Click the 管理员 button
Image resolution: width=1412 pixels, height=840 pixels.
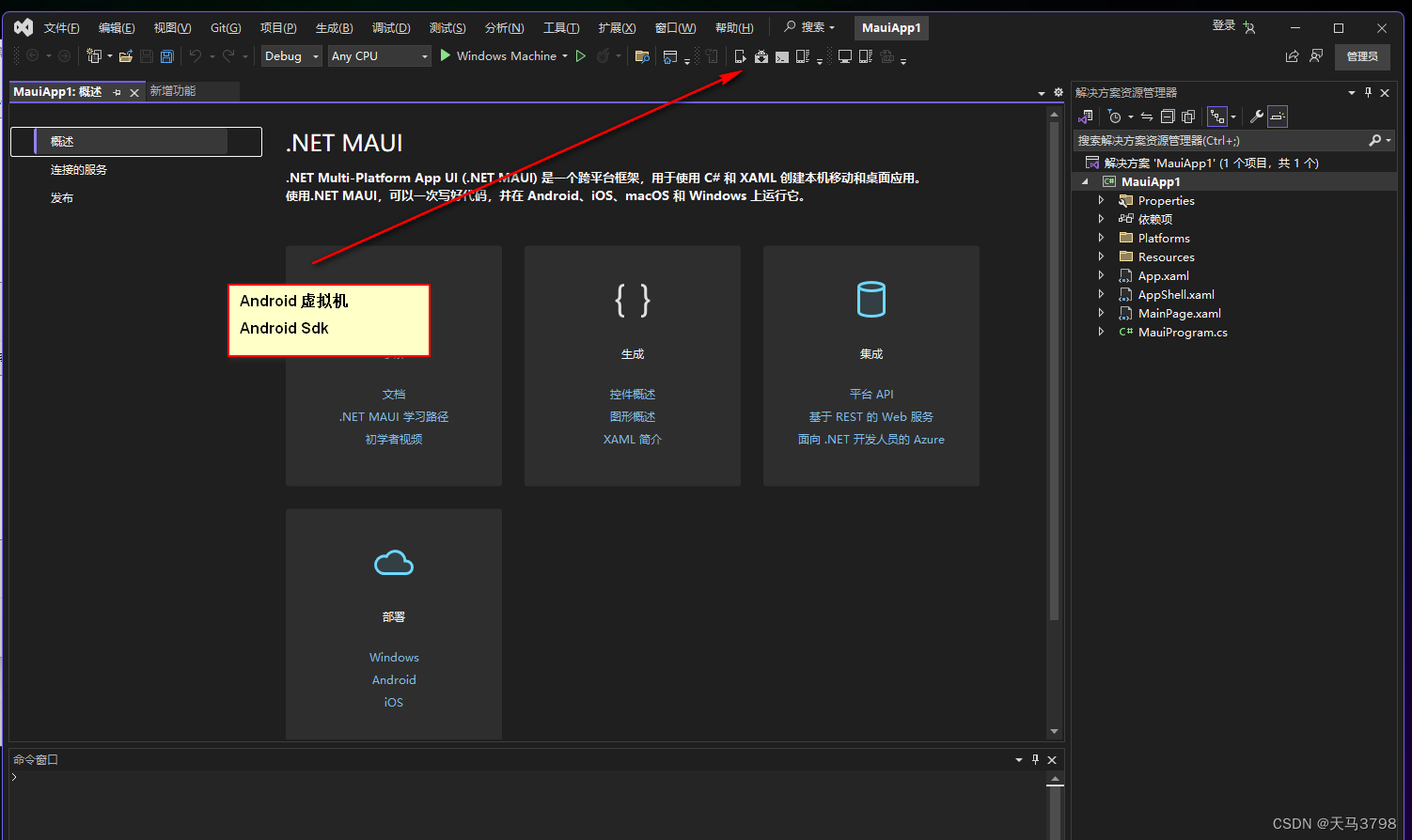(x=1362, y=56)
